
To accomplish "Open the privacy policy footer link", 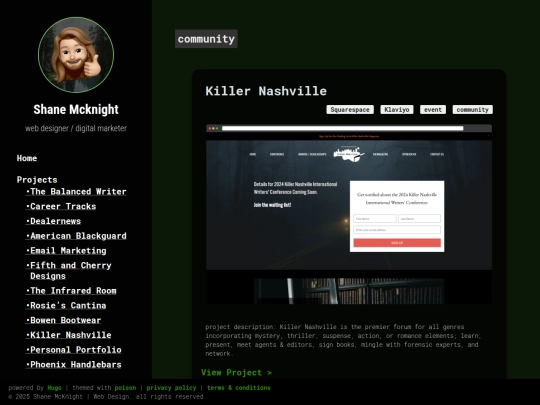I will [x=171, y=388].
